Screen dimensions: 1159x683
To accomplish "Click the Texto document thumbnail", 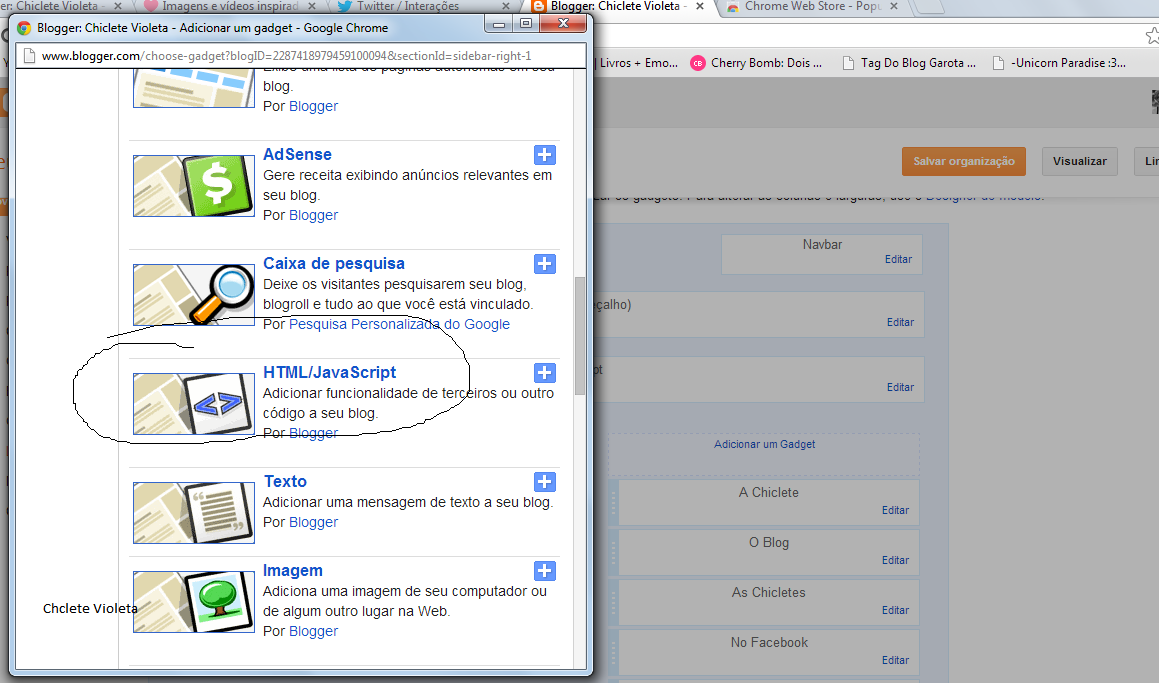I will click(x=194, y=512).
